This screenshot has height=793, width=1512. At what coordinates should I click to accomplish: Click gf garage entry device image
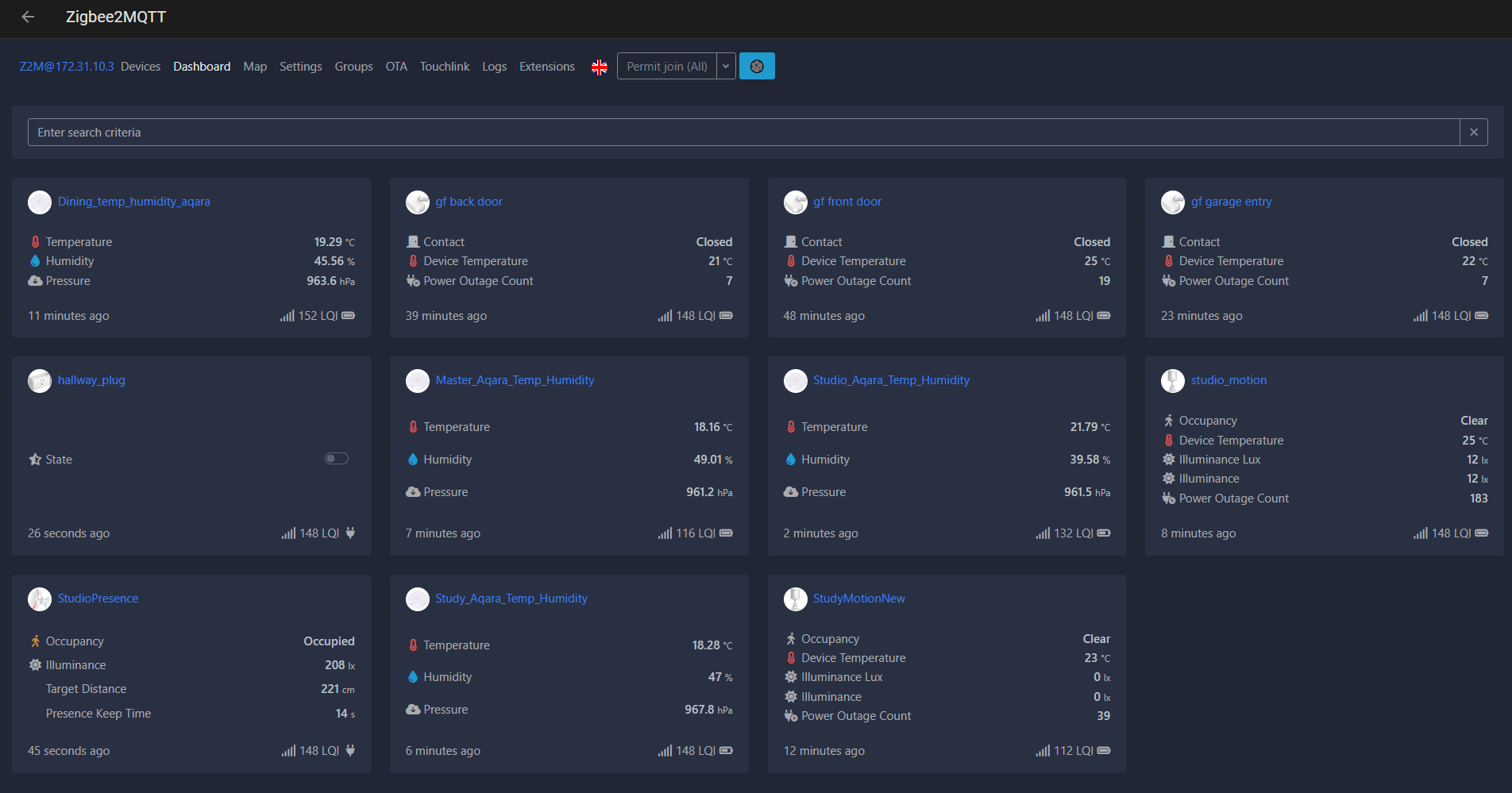click(1173, 202)
